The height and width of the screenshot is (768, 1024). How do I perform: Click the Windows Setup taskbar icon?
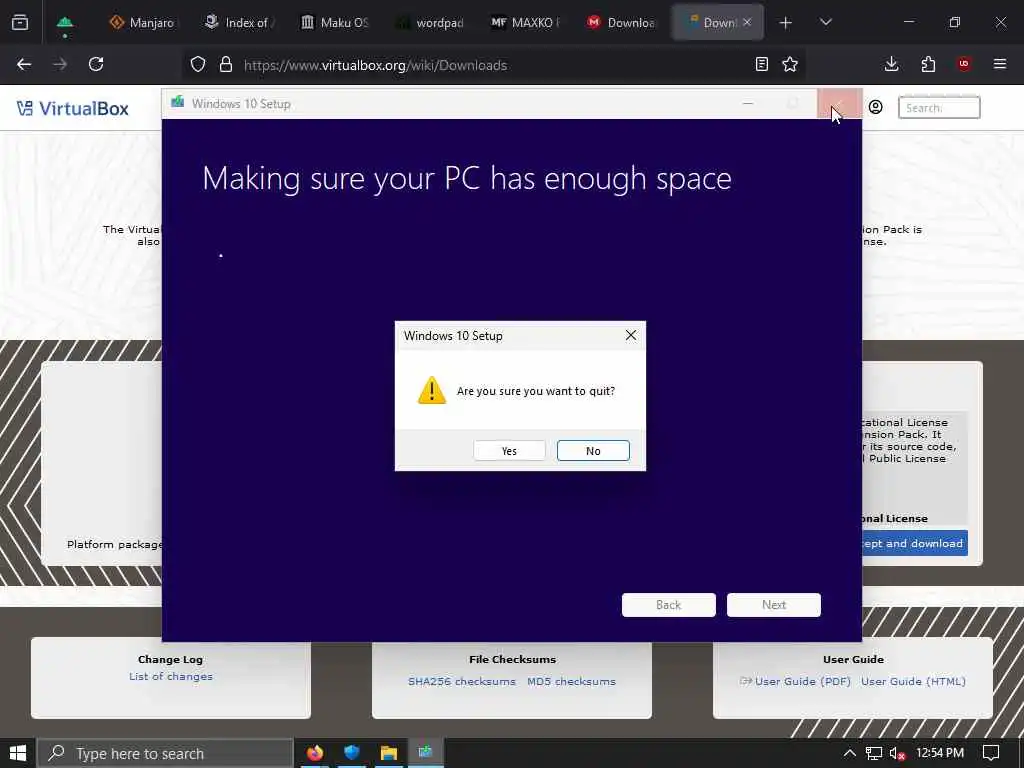426,753
